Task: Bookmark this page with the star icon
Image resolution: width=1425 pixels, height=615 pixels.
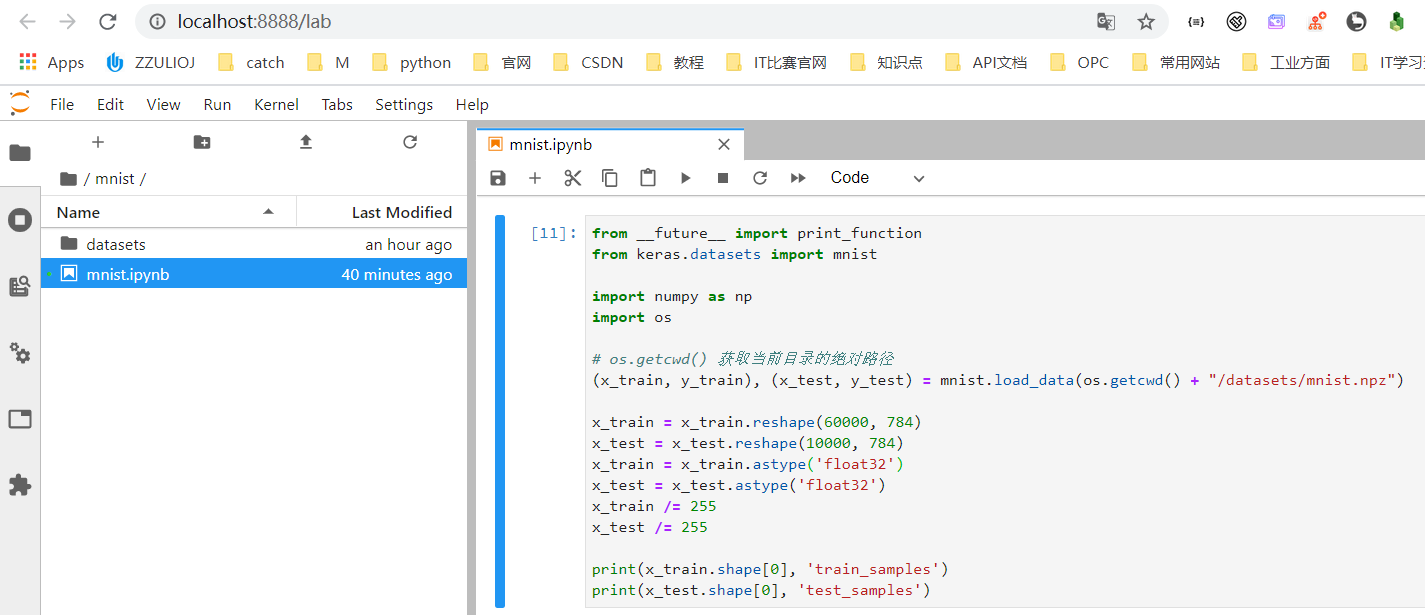Action: tap(1146, 21)
